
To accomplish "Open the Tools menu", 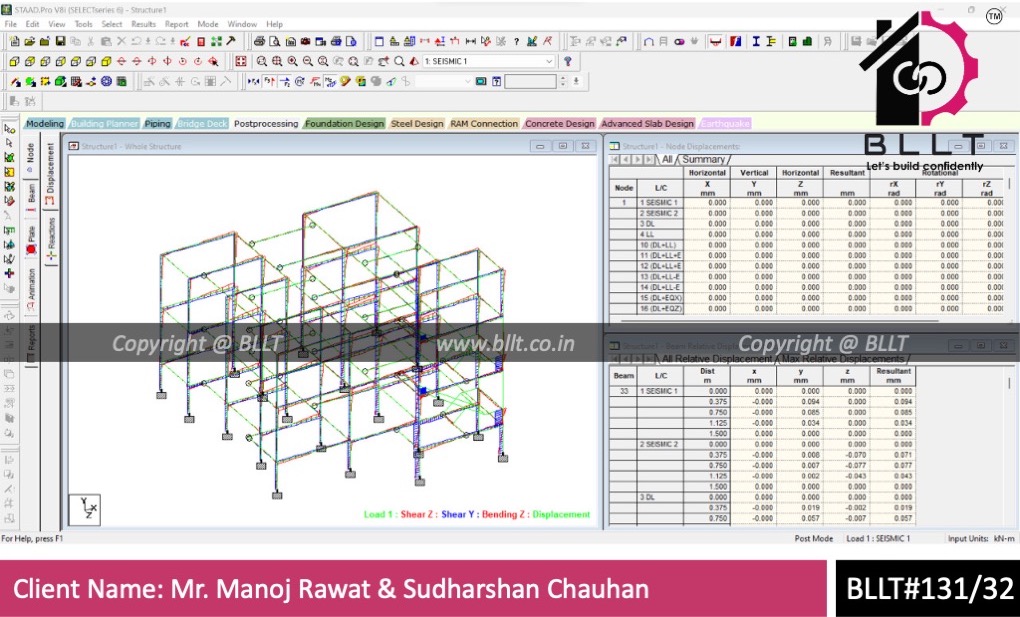I will coord(83,24).
